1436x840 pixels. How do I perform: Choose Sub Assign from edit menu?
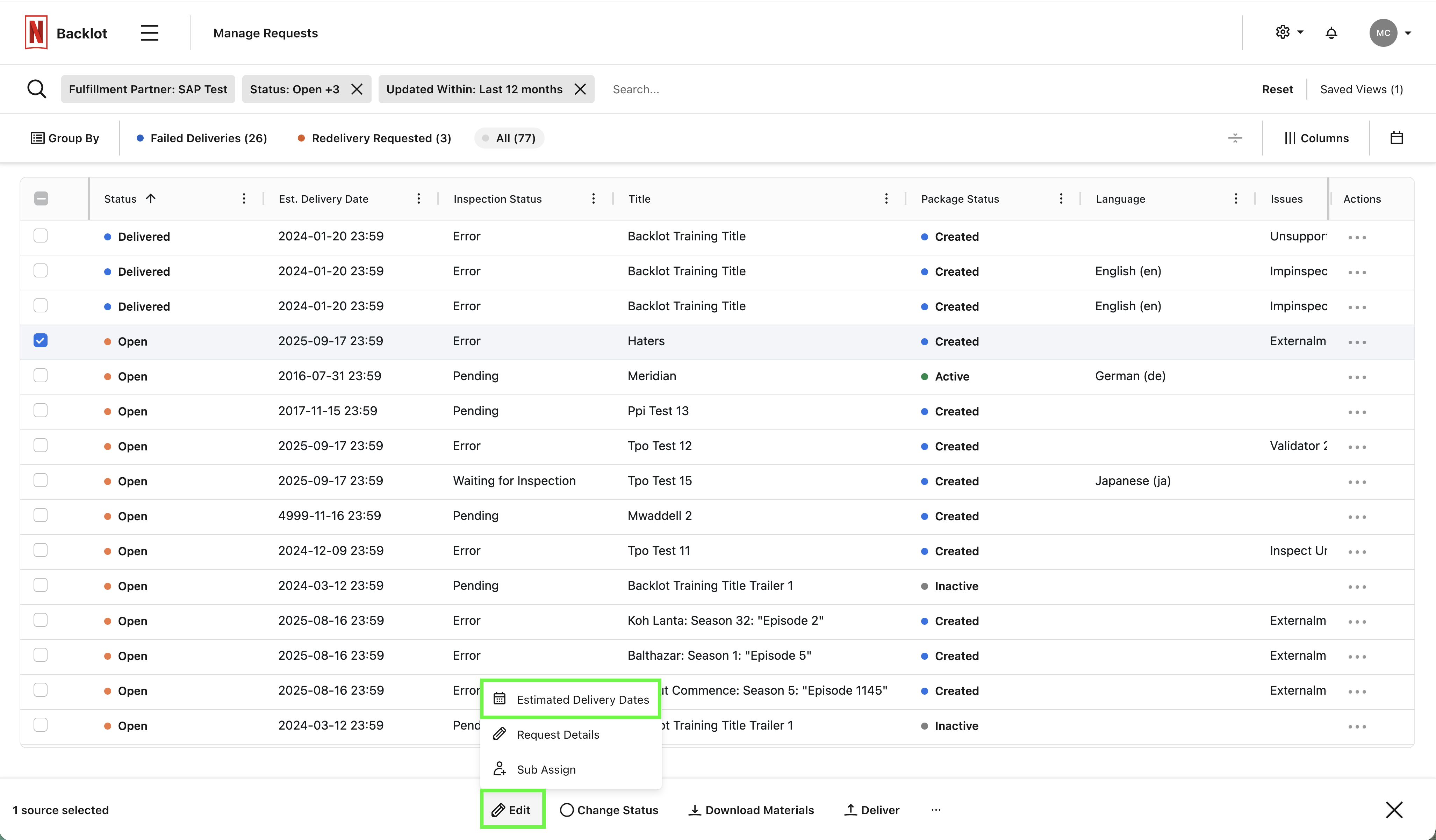click(545, 769)
